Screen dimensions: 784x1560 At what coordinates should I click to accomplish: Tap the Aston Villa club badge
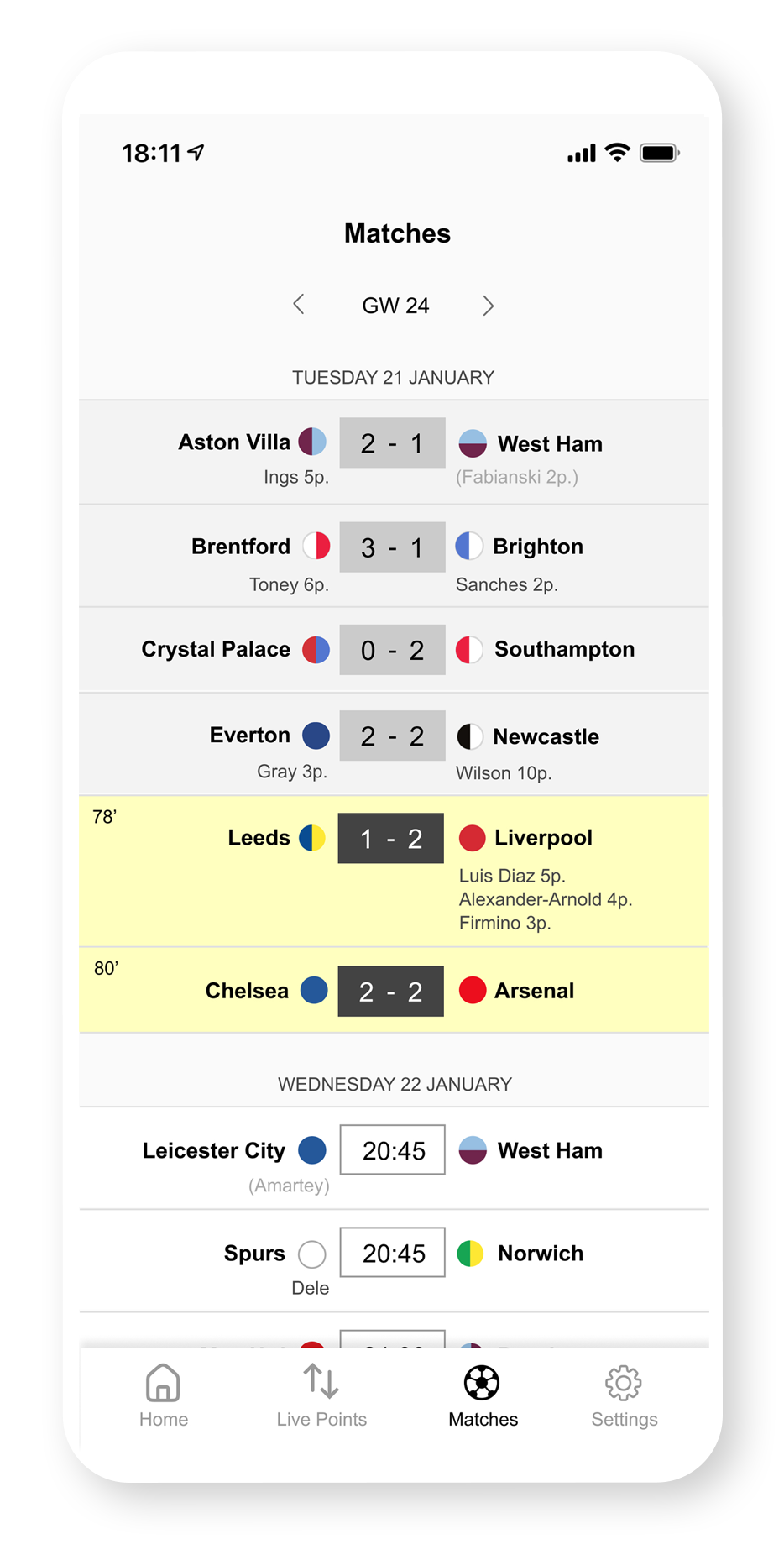(312, 442)
